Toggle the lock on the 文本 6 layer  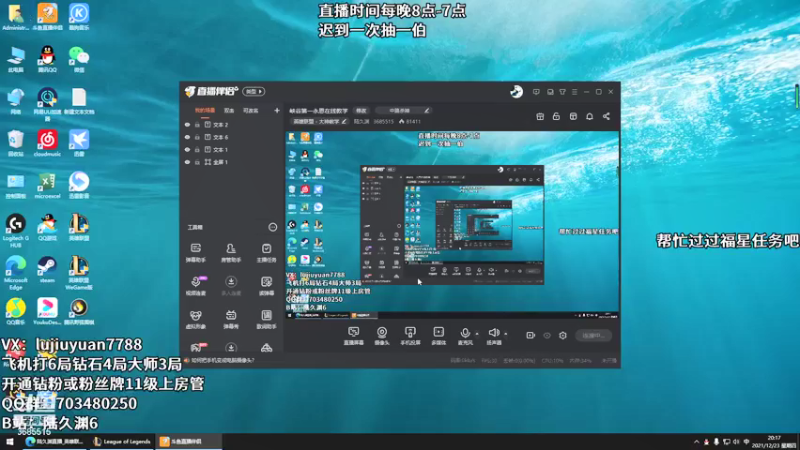[197, 137]
